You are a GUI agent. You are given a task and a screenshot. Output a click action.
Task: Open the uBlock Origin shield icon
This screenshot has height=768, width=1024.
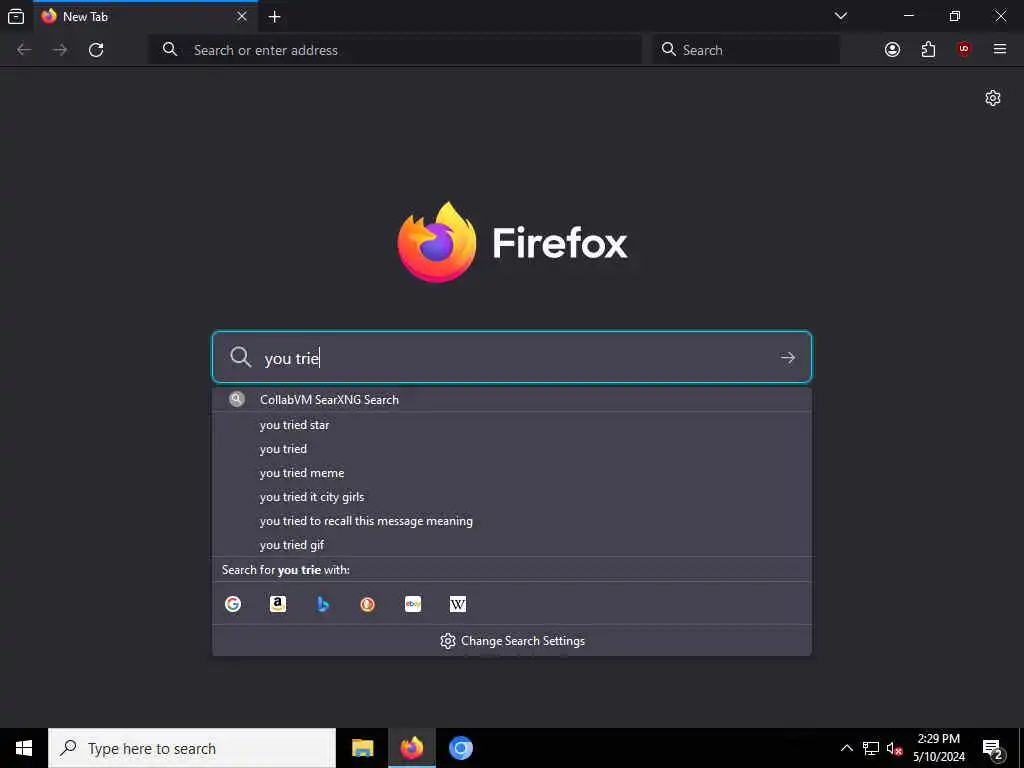[964, 50]
